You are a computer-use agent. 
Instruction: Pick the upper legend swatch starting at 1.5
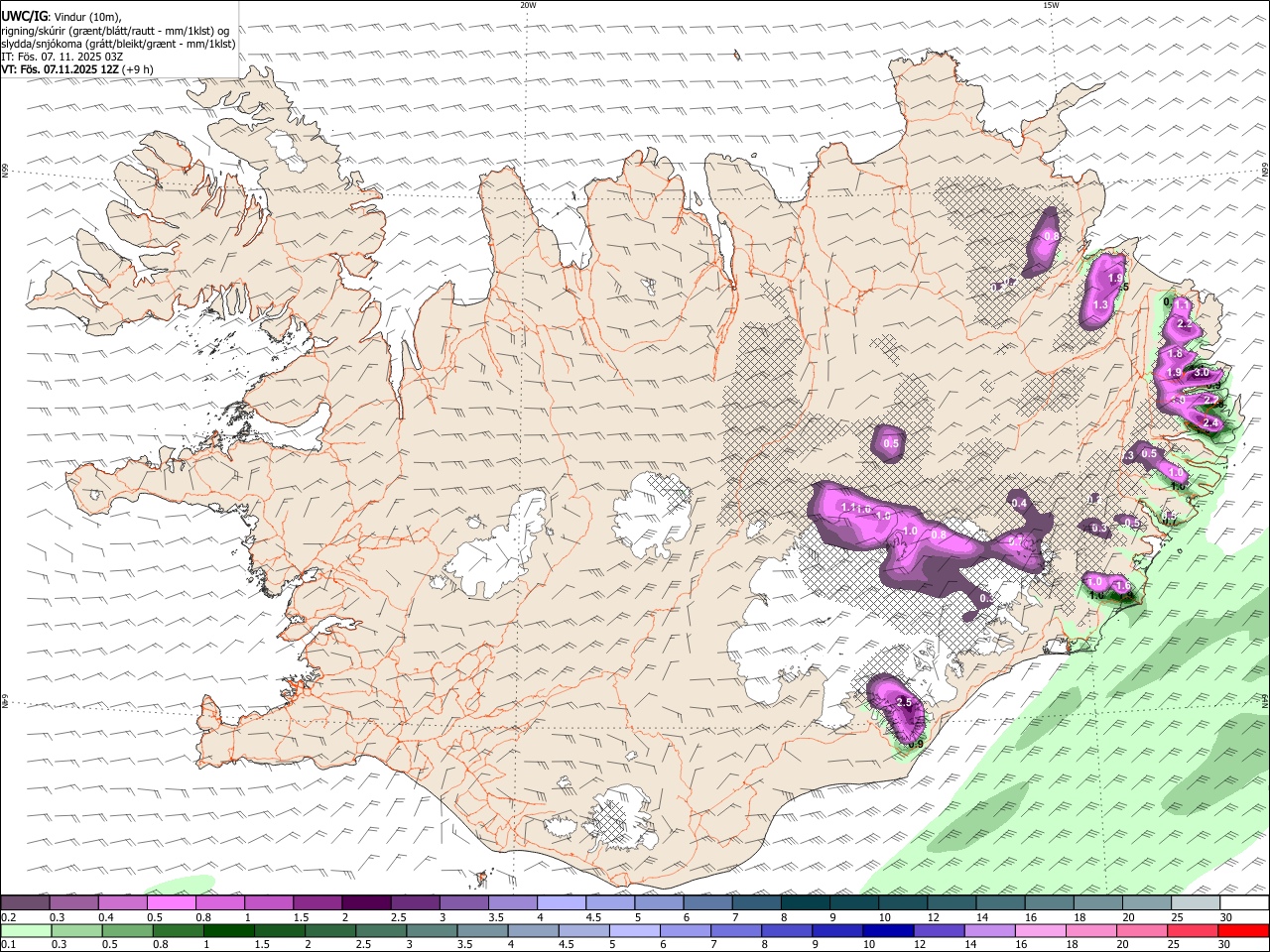[x=317, y=902]
